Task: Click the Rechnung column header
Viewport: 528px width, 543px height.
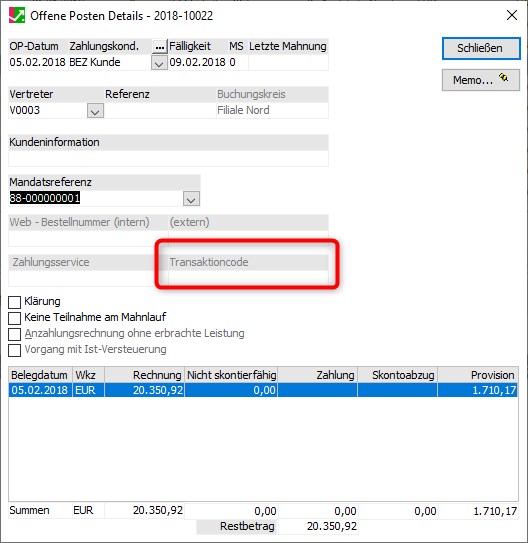Action: (x=144, y=375)
